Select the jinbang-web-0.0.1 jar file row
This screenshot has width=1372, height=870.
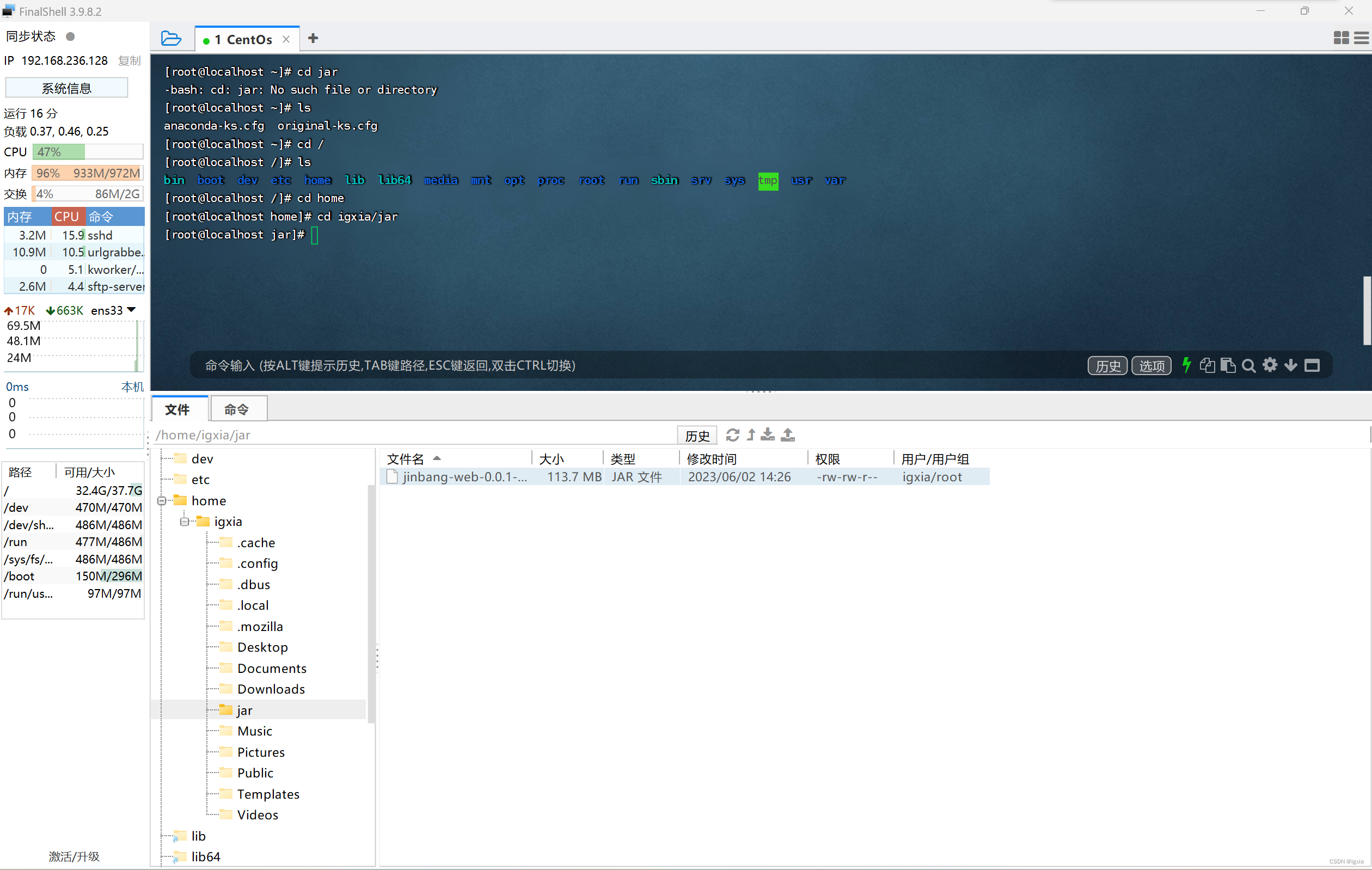pos(685,477)
